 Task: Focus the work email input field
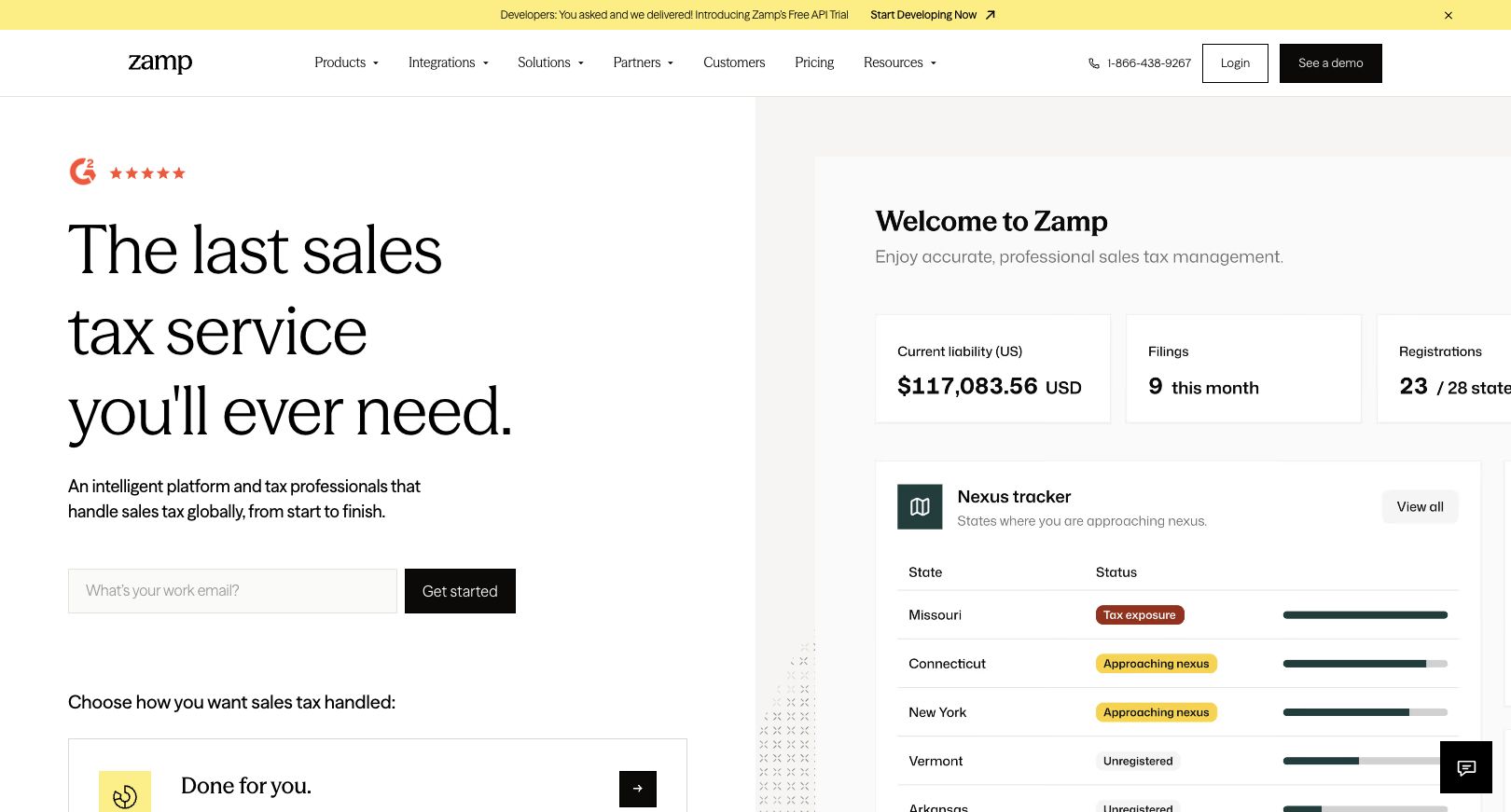232,591
